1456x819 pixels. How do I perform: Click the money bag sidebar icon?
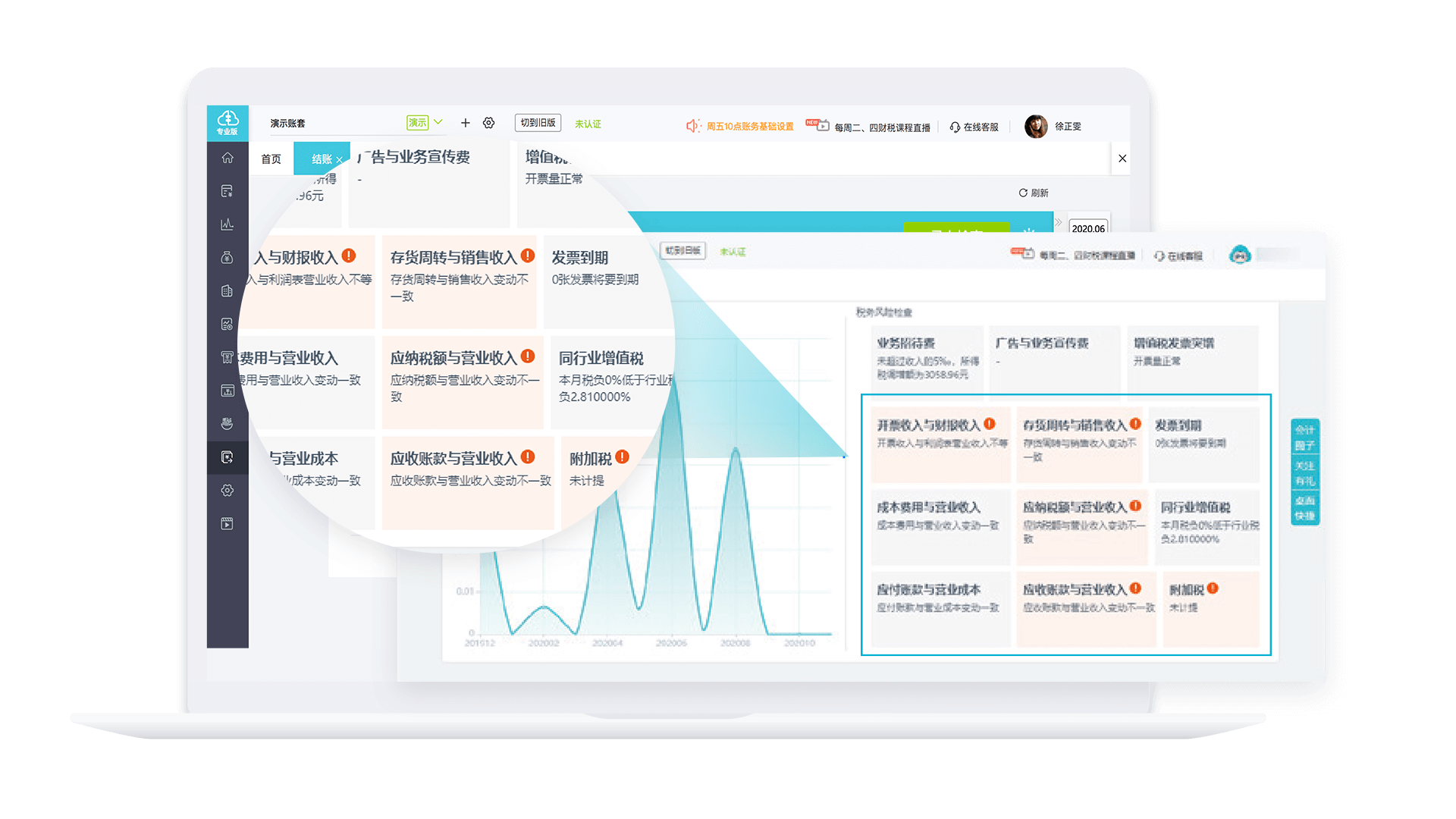point(227,258)
